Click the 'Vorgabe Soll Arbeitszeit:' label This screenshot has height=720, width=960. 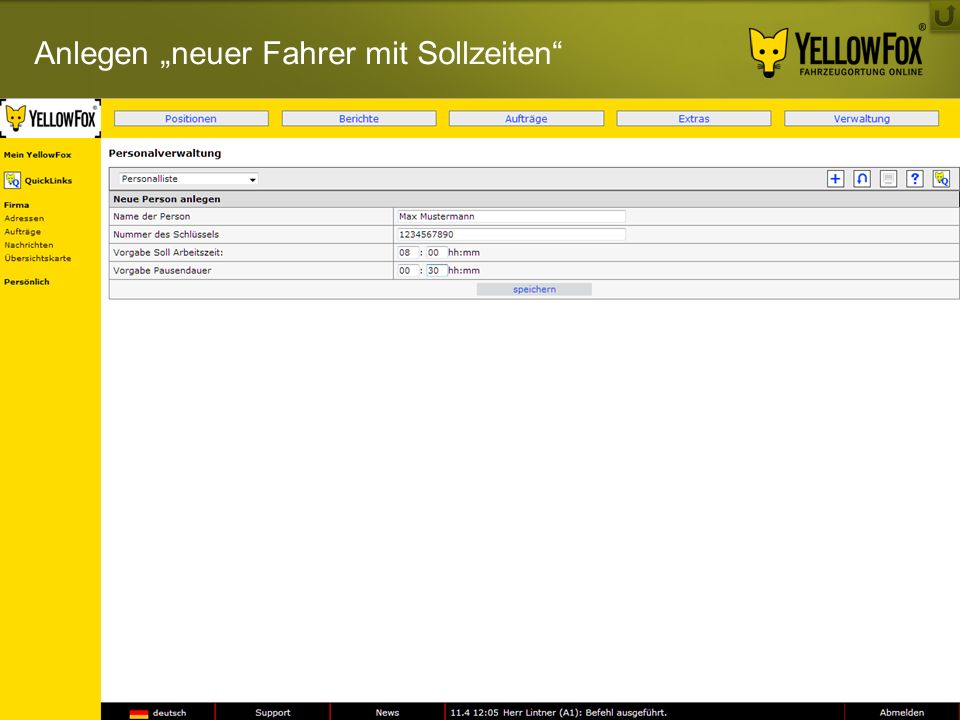(168, 252)
